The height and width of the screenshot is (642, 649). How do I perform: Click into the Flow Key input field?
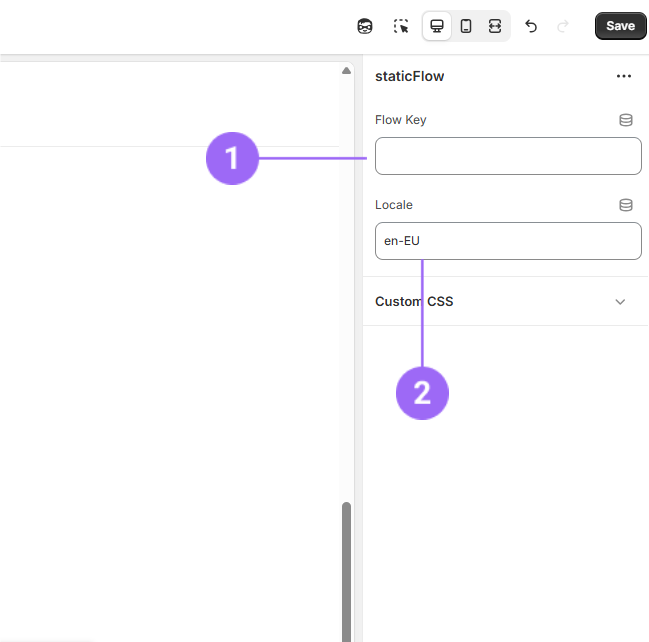[x=508, y=156]
